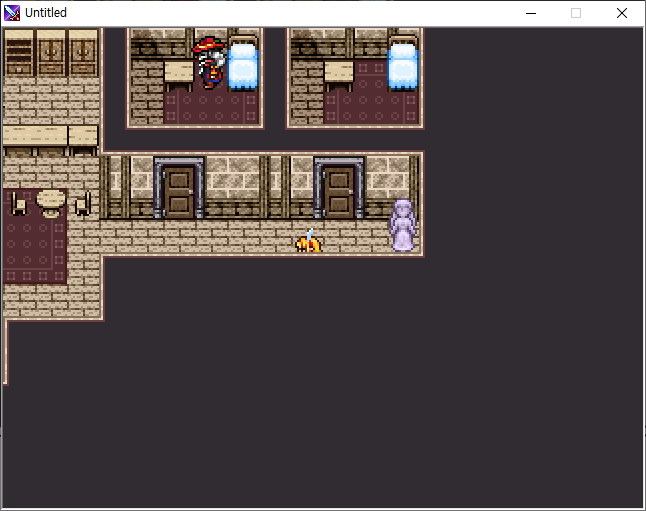Click the disabled maximize button
This screenshot has height=511, width=646.
(x=576, y=13)
